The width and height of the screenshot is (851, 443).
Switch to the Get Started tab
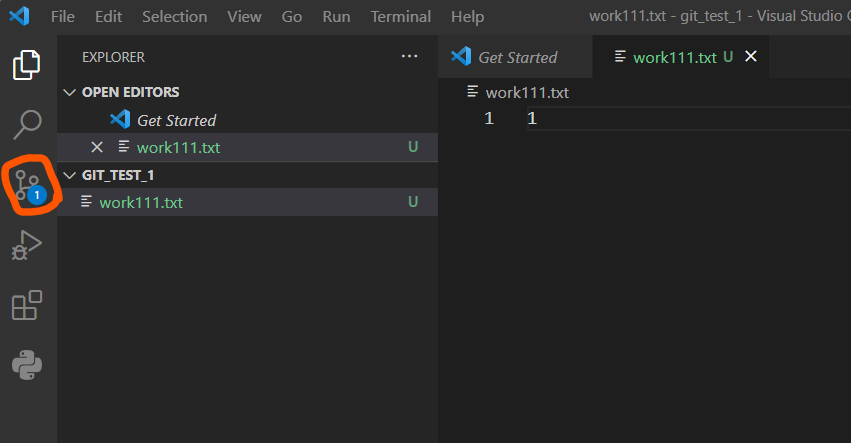(515, 57)
